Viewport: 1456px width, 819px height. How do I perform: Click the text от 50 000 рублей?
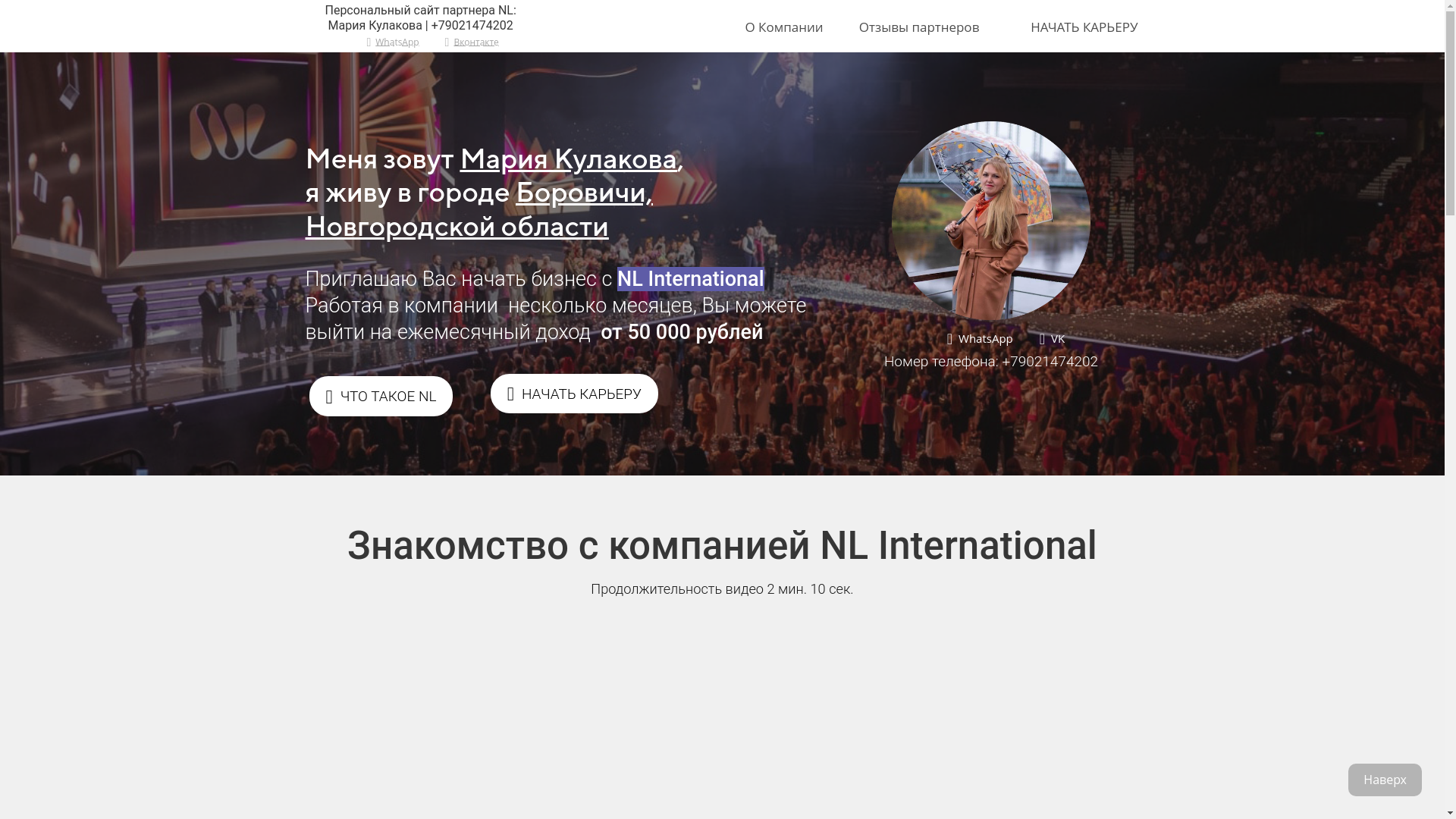[x=682, y=332]
